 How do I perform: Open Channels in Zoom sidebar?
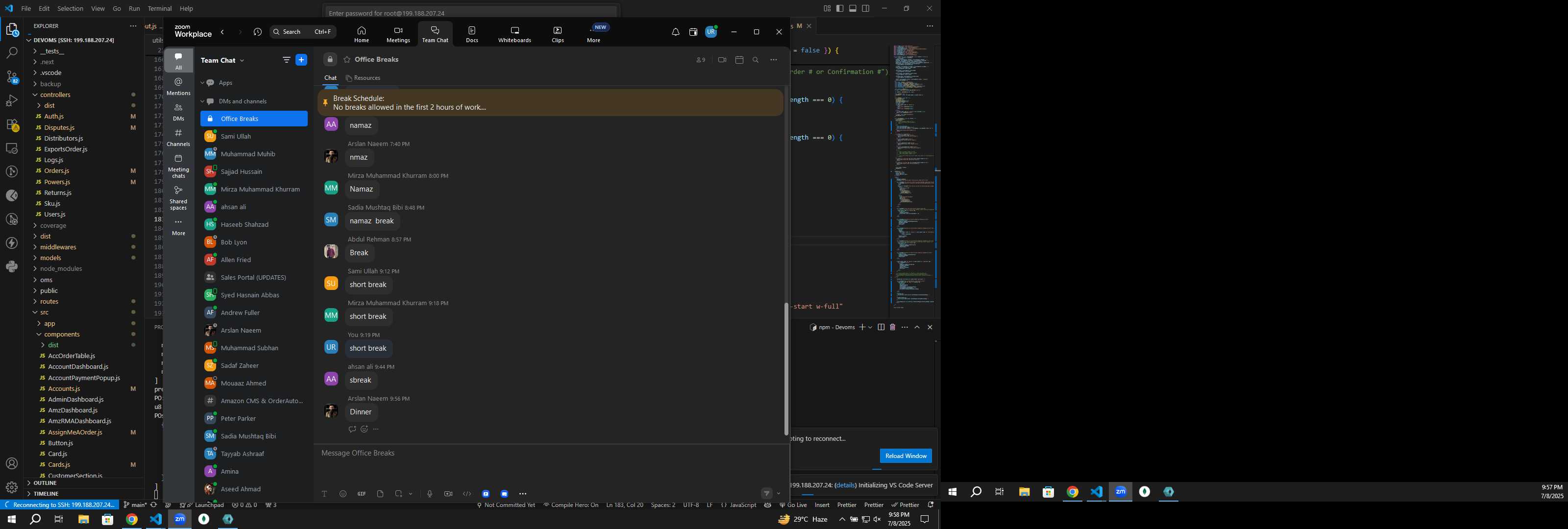(x=178, y=138)
